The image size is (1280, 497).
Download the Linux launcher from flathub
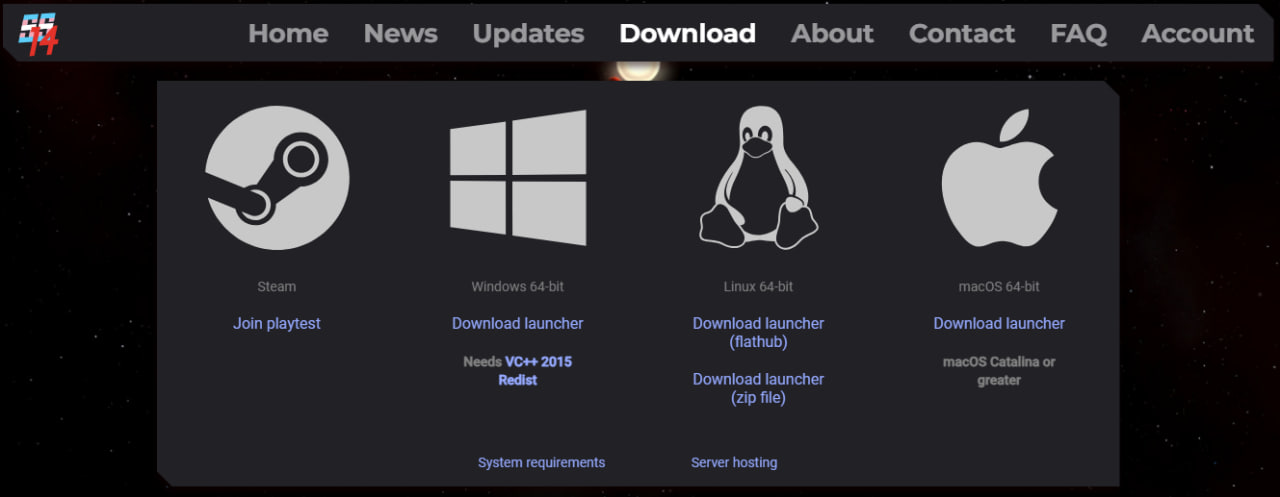(758, 332)
